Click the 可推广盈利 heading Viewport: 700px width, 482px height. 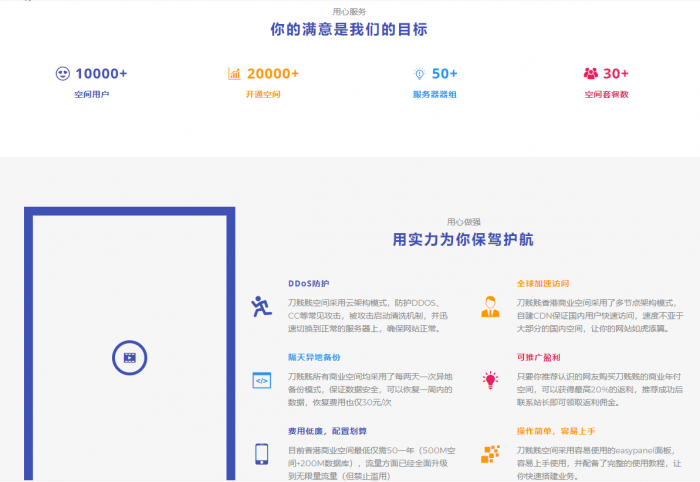coord(538,357)
